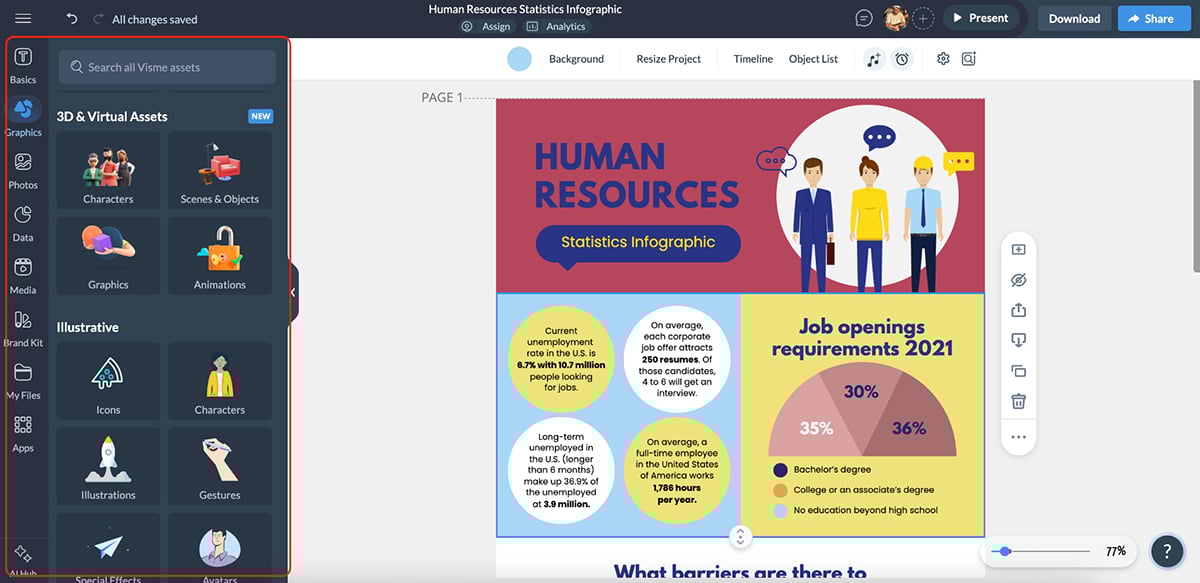Switch to the Timeline tab
1200x583 pixels.
pyautogui.click(x=752, y=58)
